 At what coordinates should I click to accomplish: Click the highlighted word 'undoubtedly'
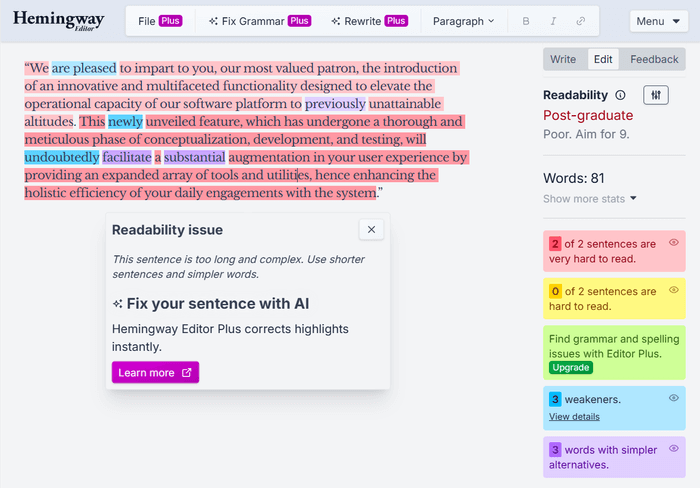click(62, 157)
